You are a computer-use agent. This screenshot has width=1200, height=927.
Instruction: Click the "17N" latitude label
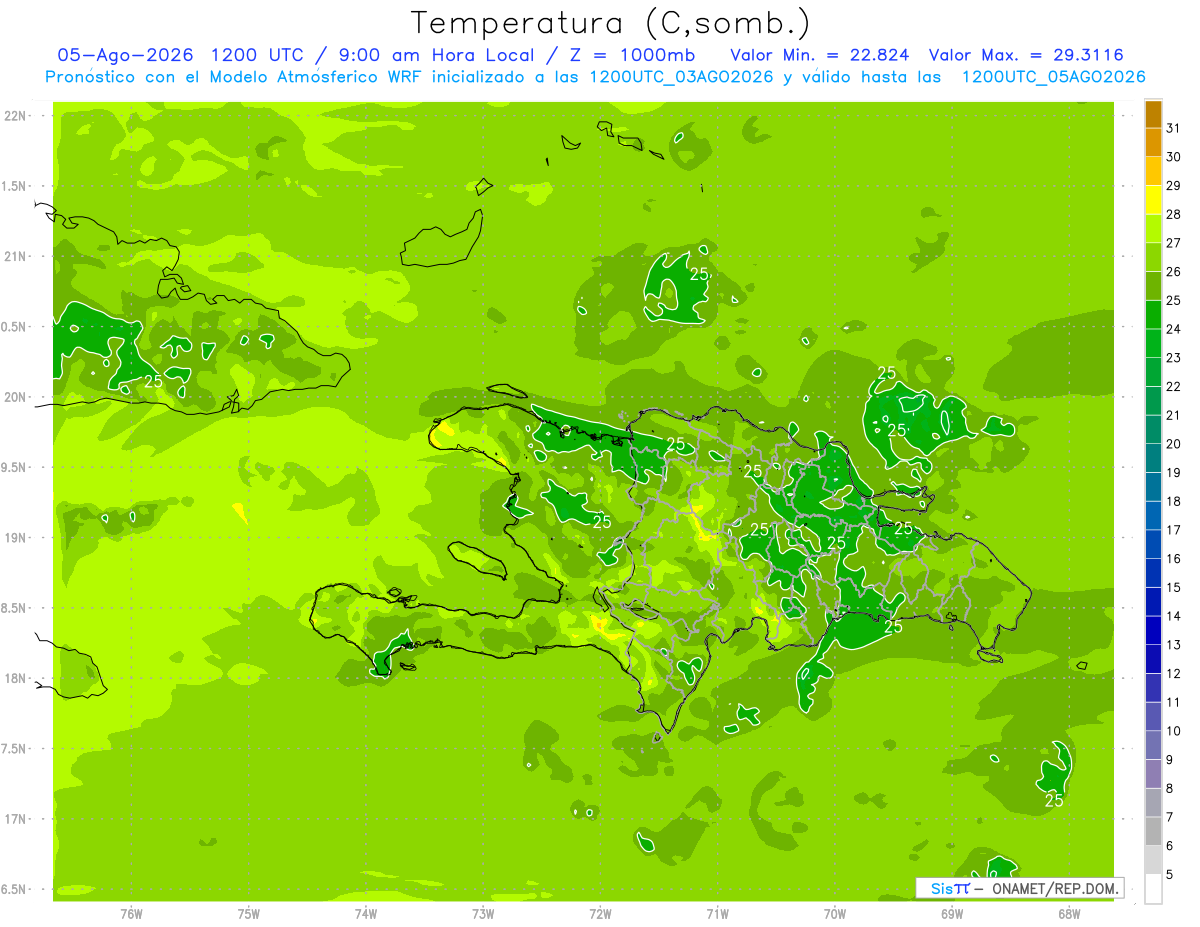15,820
